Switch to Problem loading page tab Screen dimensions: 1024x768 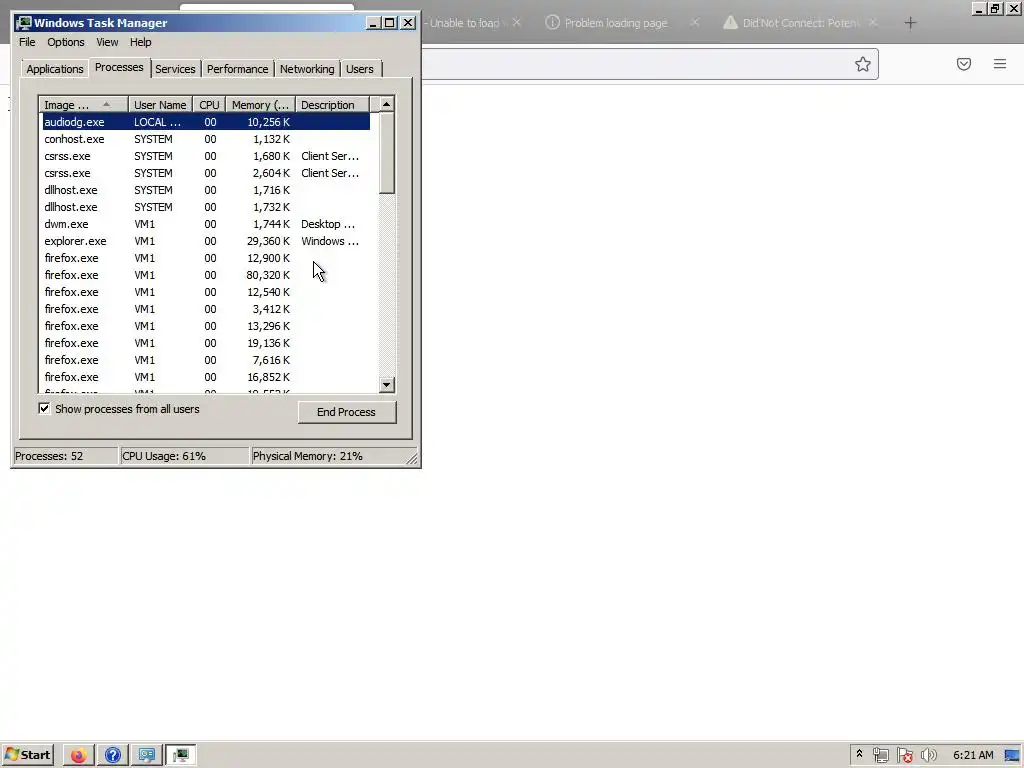(x=616, y=23)
